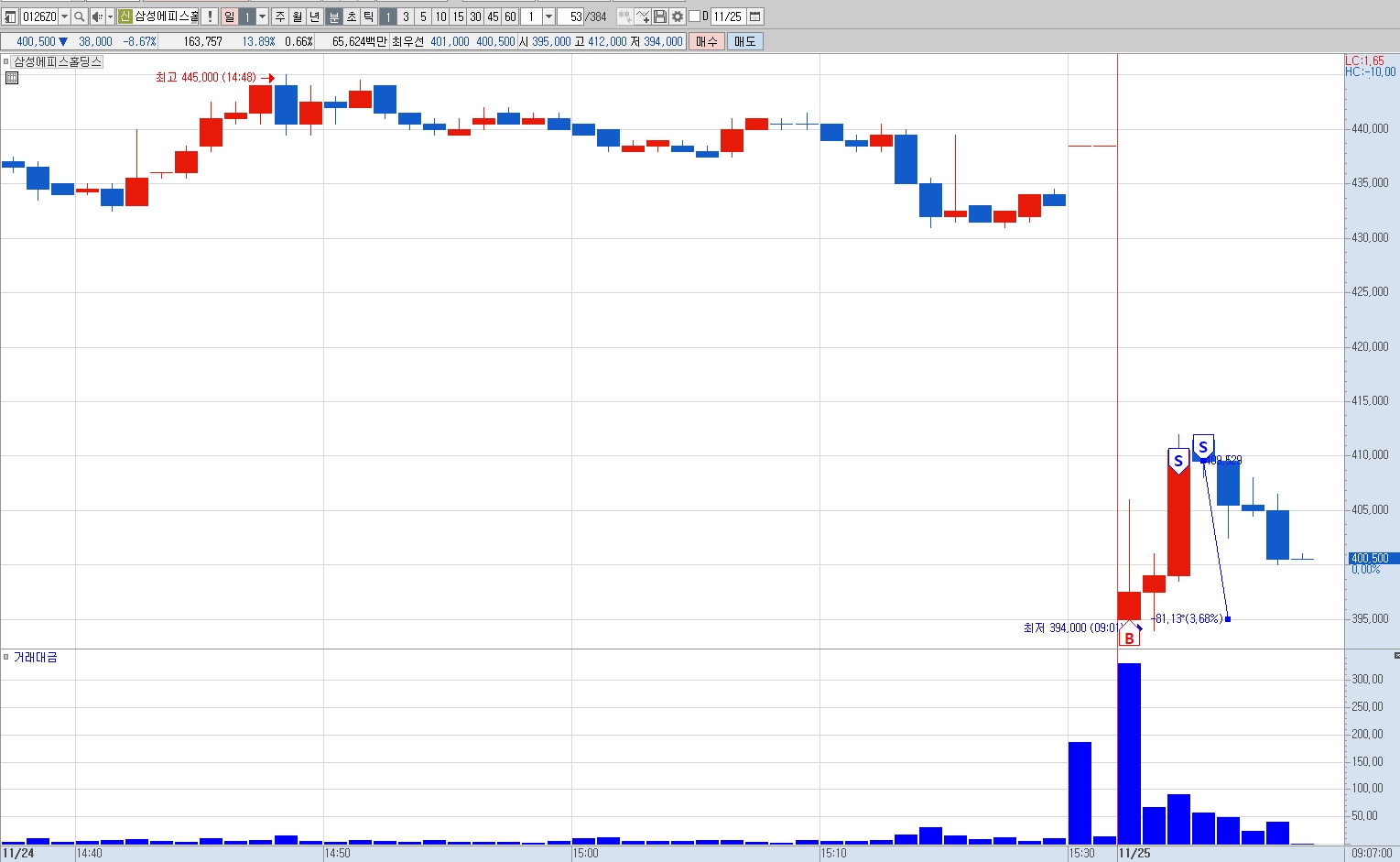
Task: Expand the stock code 0126Z0 dropdown
Action: click(64, 16)
